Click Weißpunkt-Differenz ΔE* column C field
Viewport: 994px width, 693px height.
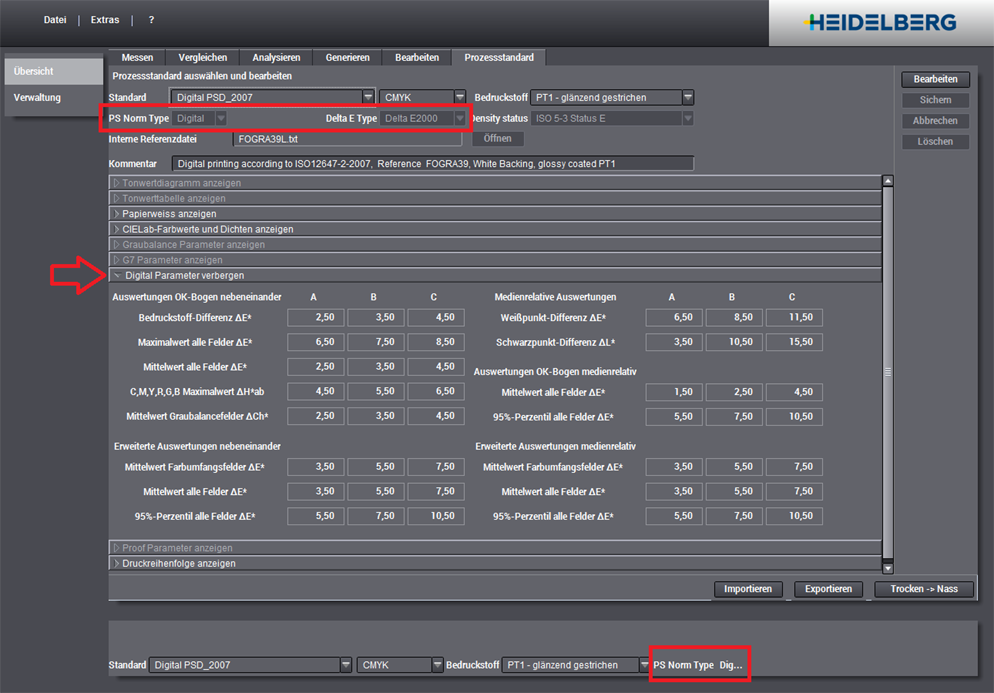pos(794,317)
